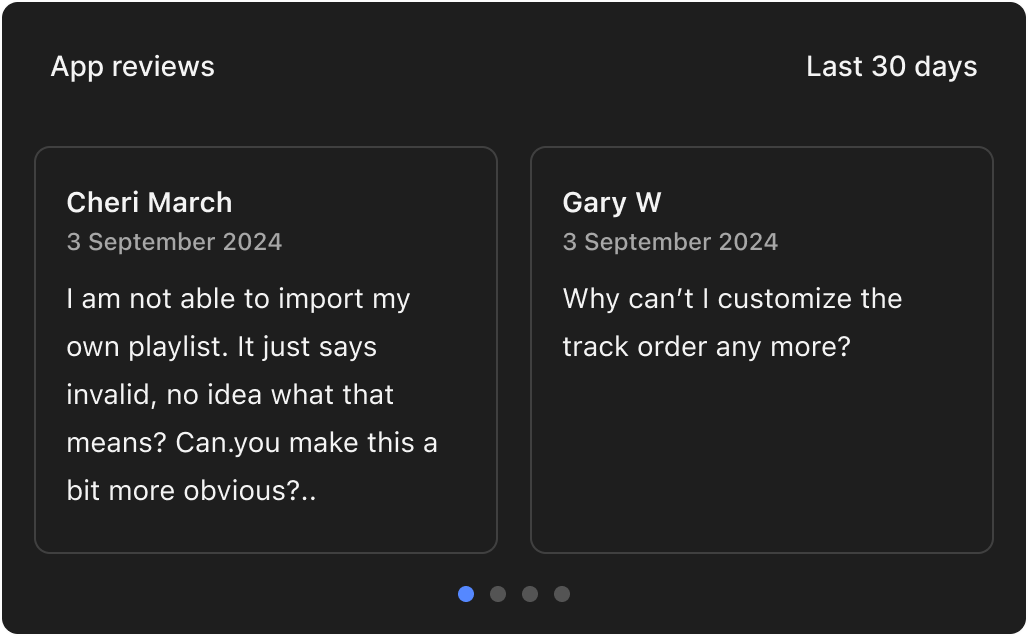Image resolution: width=1028 pixels, height=636 pixels.
Task: Jump to the third carousel page dot
Action: click(x=530, y=594)
